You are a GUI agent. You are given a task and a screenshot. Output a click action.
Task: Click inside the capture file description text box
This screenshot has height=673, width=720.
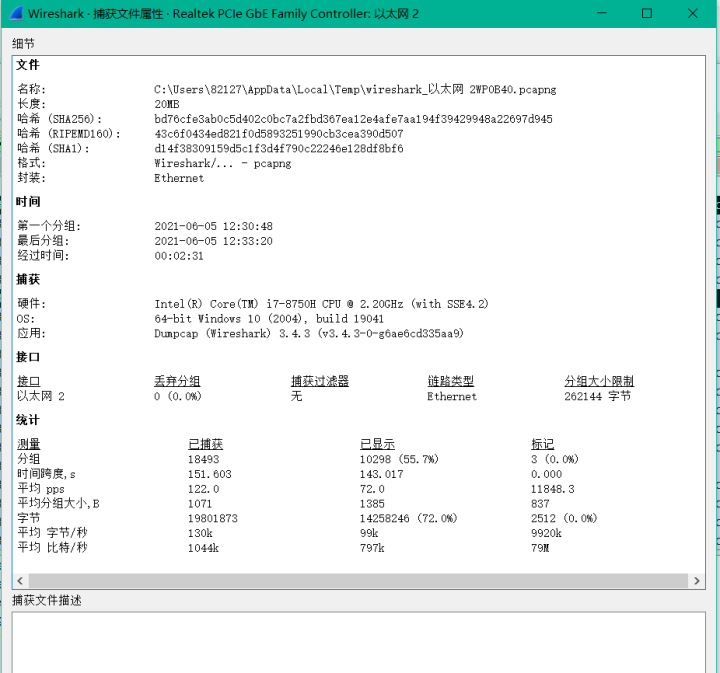coord(358,642)
